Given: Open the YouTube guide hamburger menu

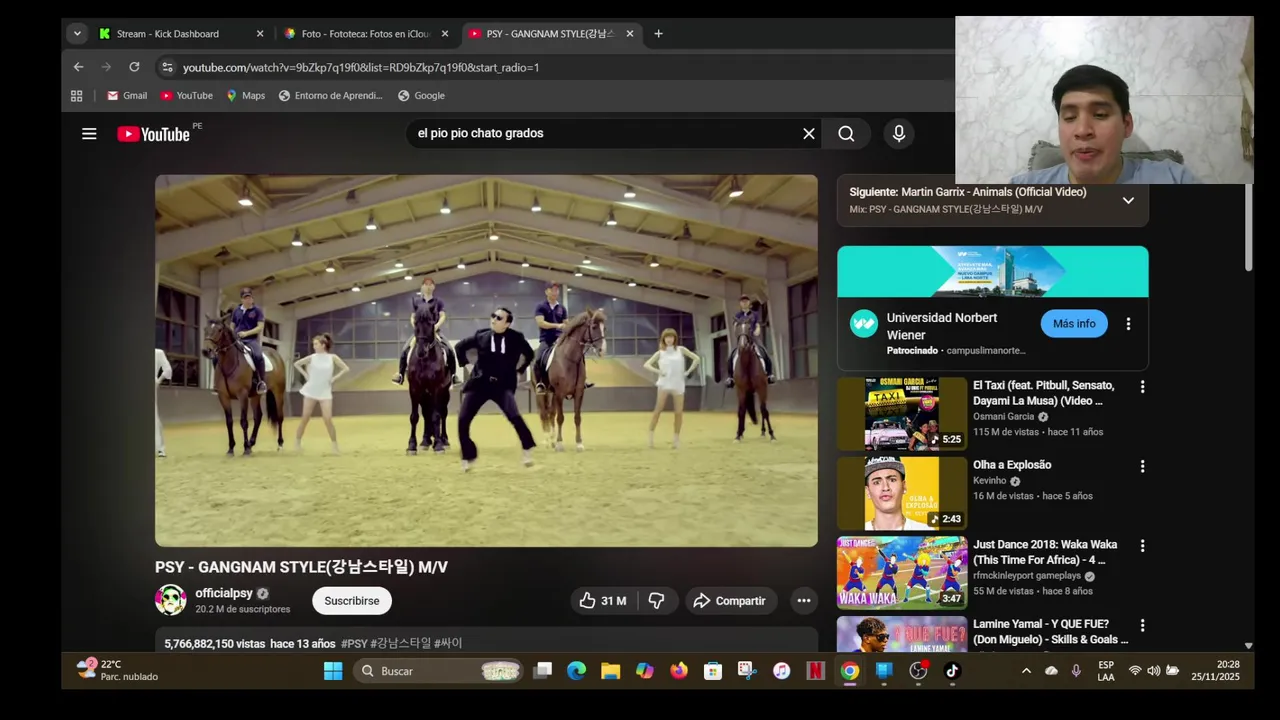Looking at the screenshot, I should point(89,134).
